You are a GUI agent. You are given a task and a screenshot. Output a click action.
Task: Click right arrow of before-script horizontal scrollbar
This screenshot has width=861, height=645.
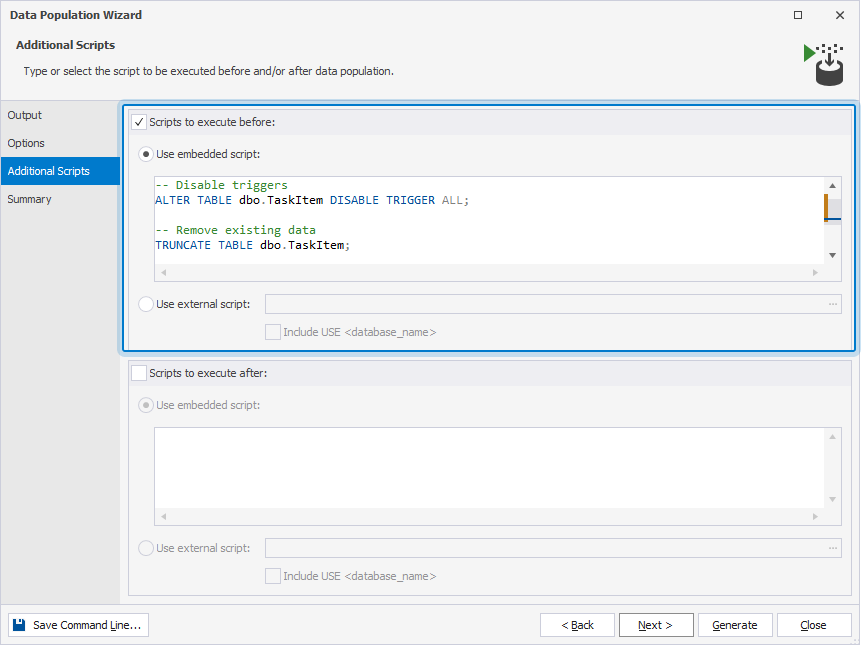click(815, 272)
